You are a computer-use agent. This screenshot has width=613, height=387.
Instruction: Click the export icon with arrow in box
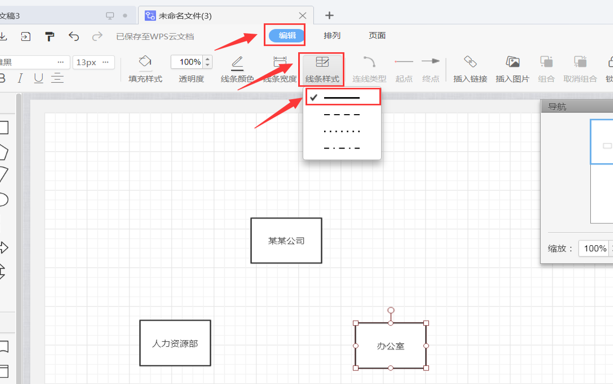pos(25,36)
